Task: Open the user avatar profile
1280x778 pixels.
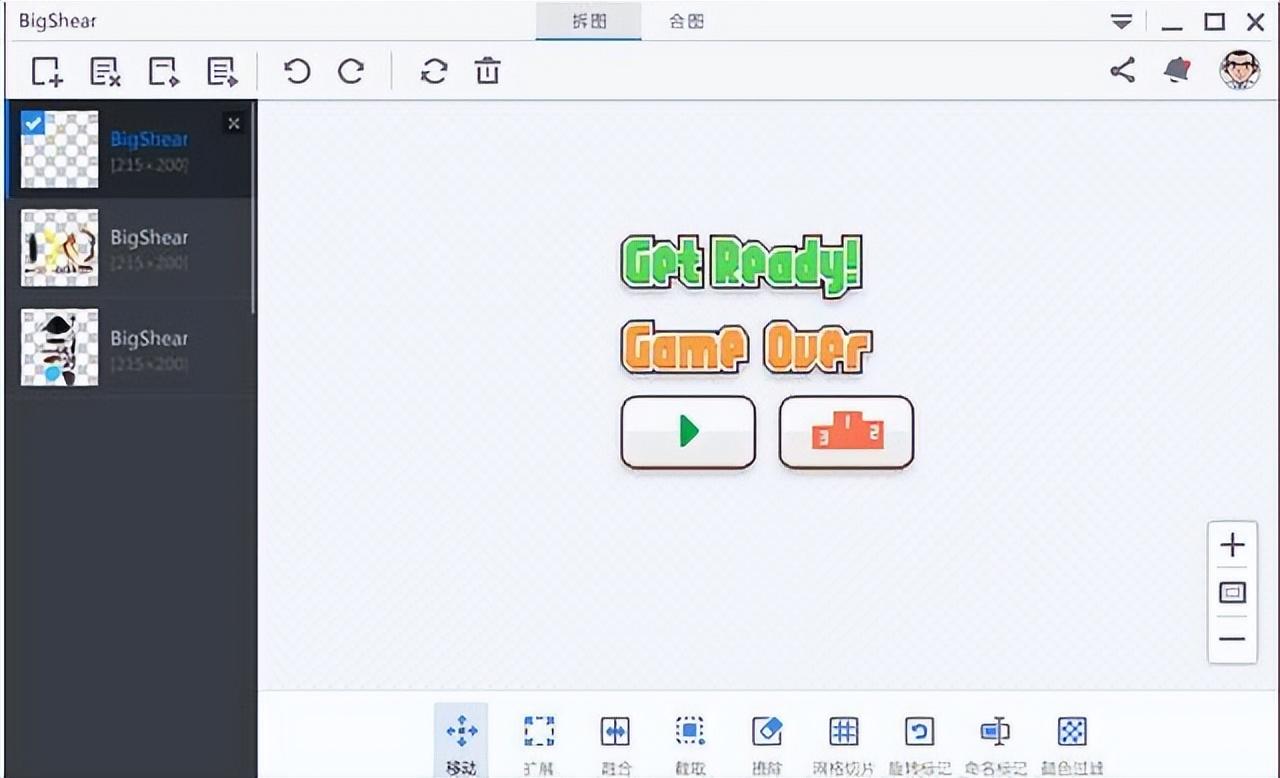Action: pos(1239,70)
